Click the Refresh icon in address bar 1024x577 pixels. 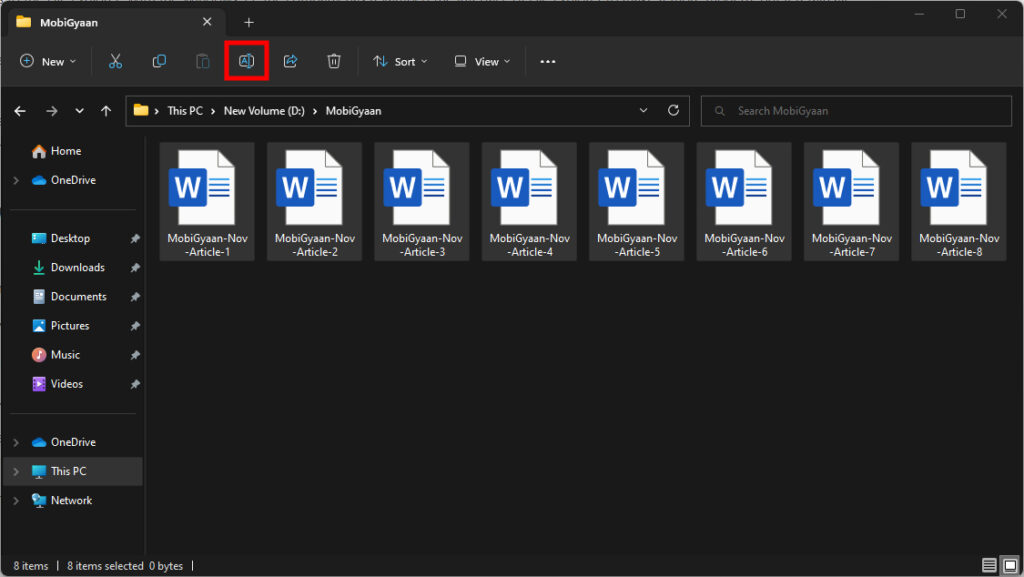[673, 110]
